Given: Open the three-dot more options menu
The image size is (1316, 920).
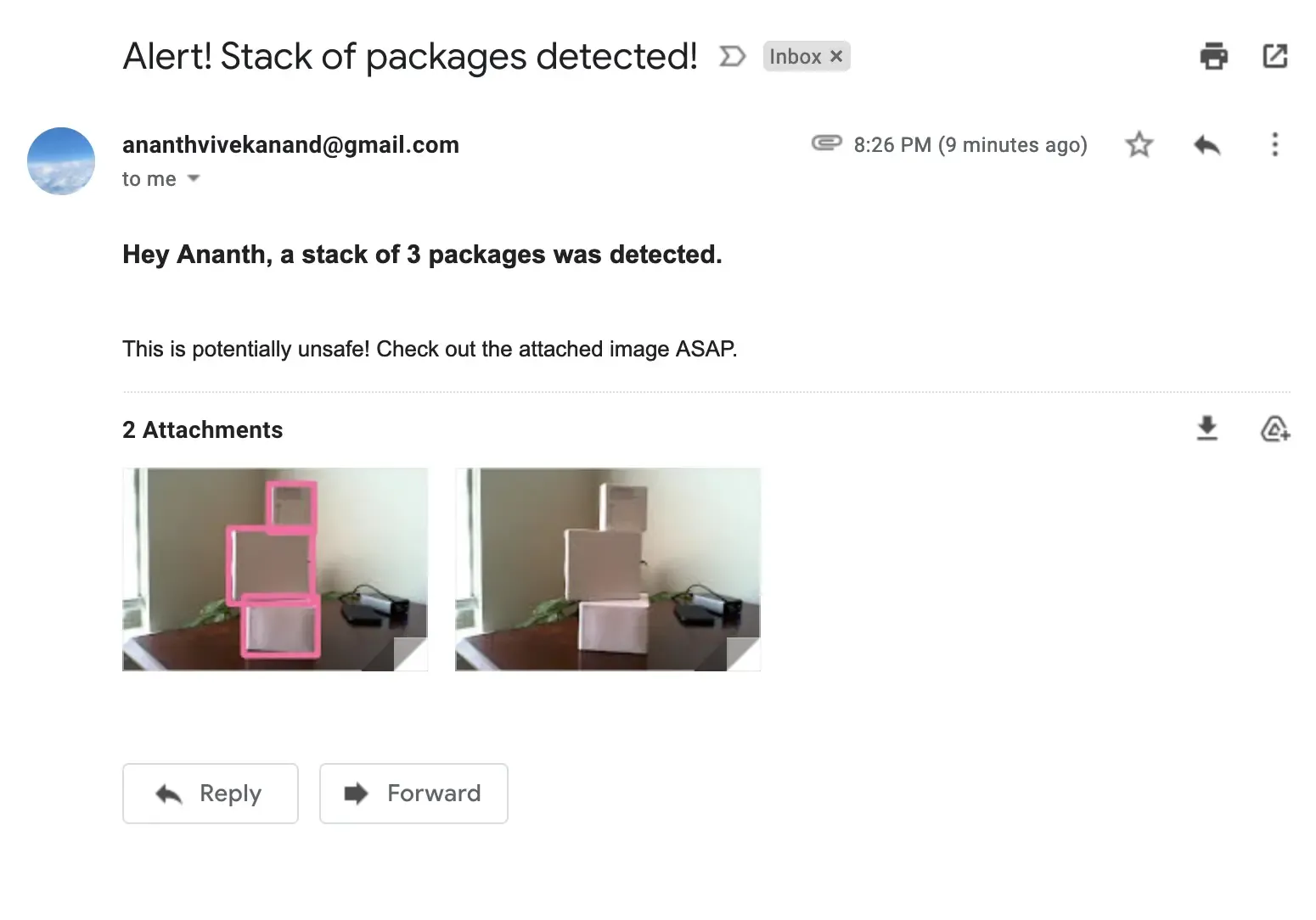Looking at the screenshot, I should point(1274,144).
